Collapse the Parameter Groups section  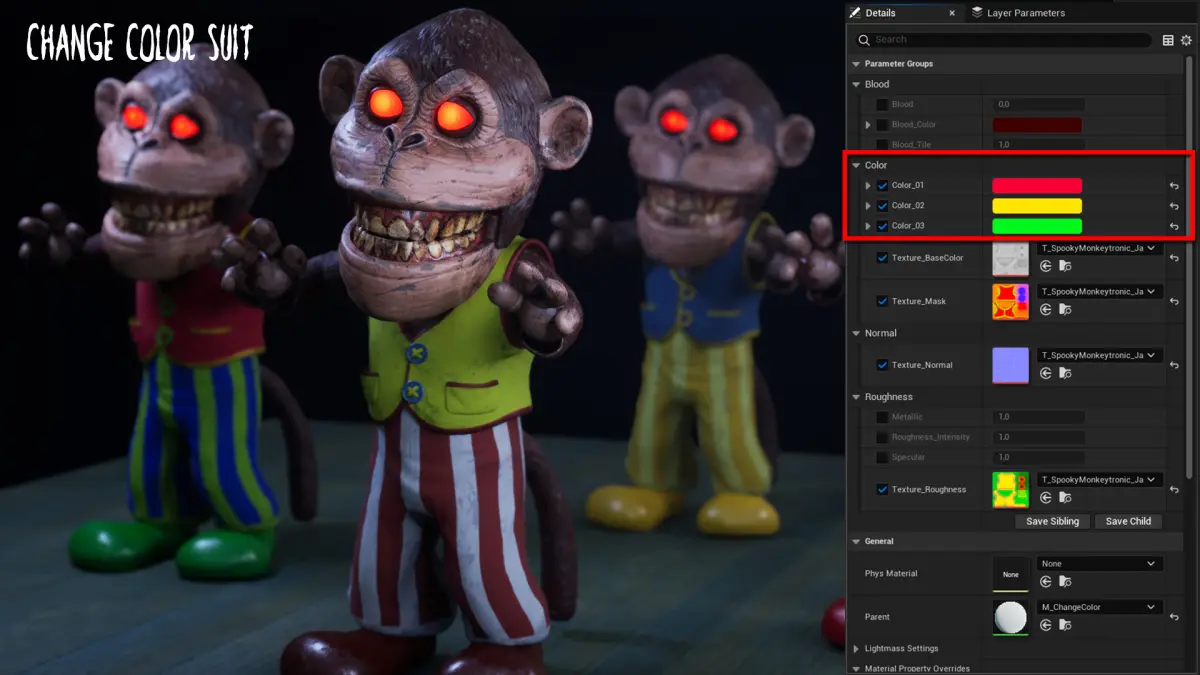[856, 64]
